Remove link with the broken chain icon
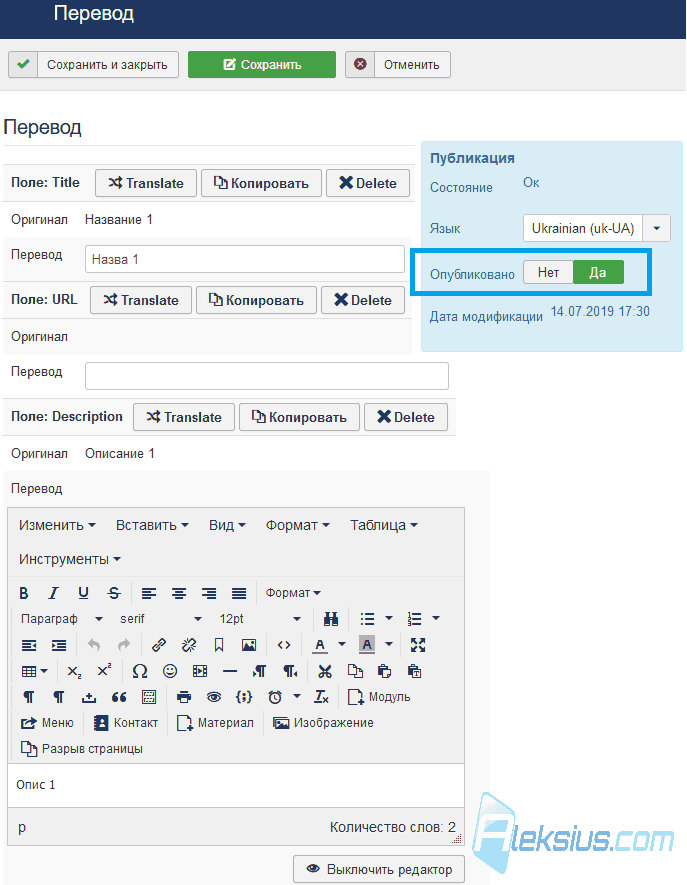Viewport: 687px width, 885px height. click(189, 645)
